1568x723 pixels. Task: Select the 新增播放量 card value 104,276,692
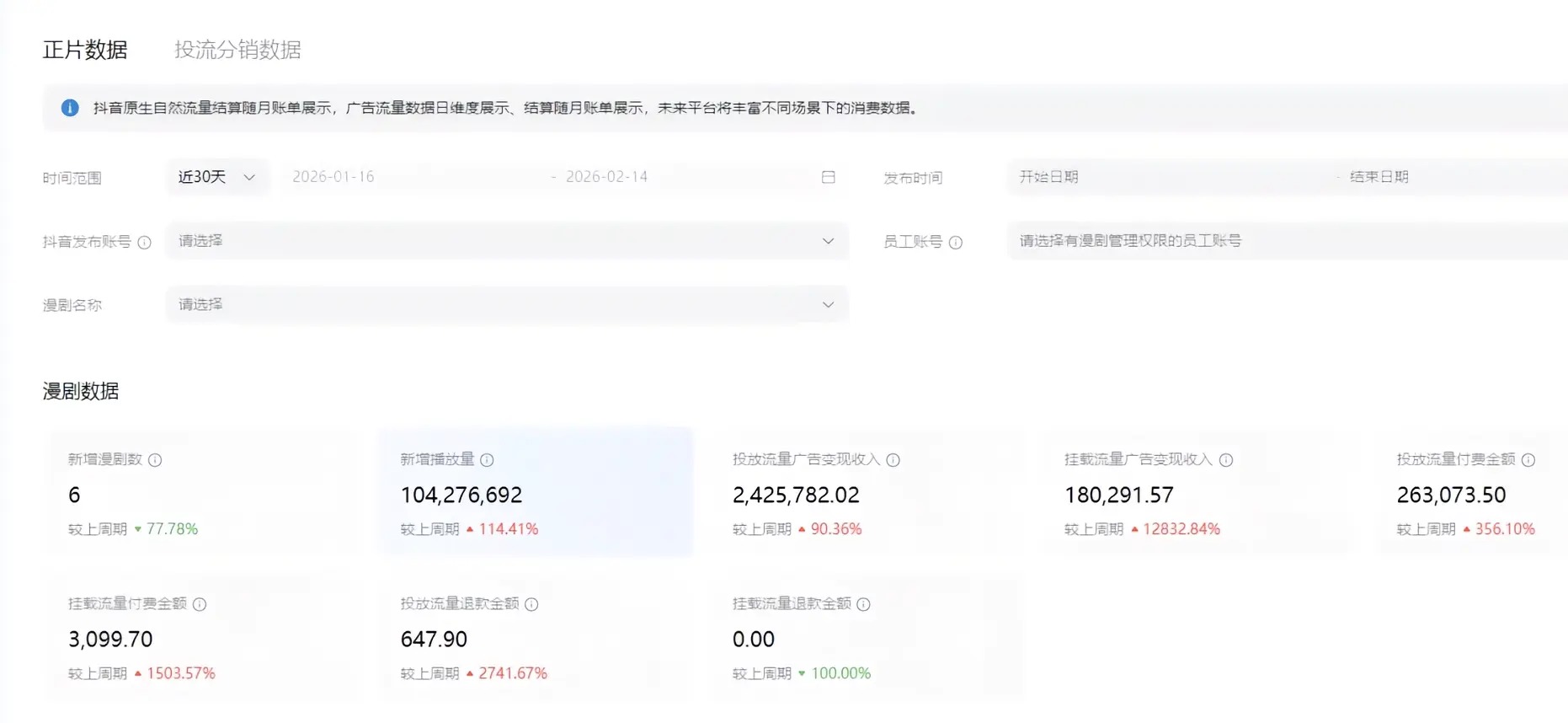[x=461, y=495]
